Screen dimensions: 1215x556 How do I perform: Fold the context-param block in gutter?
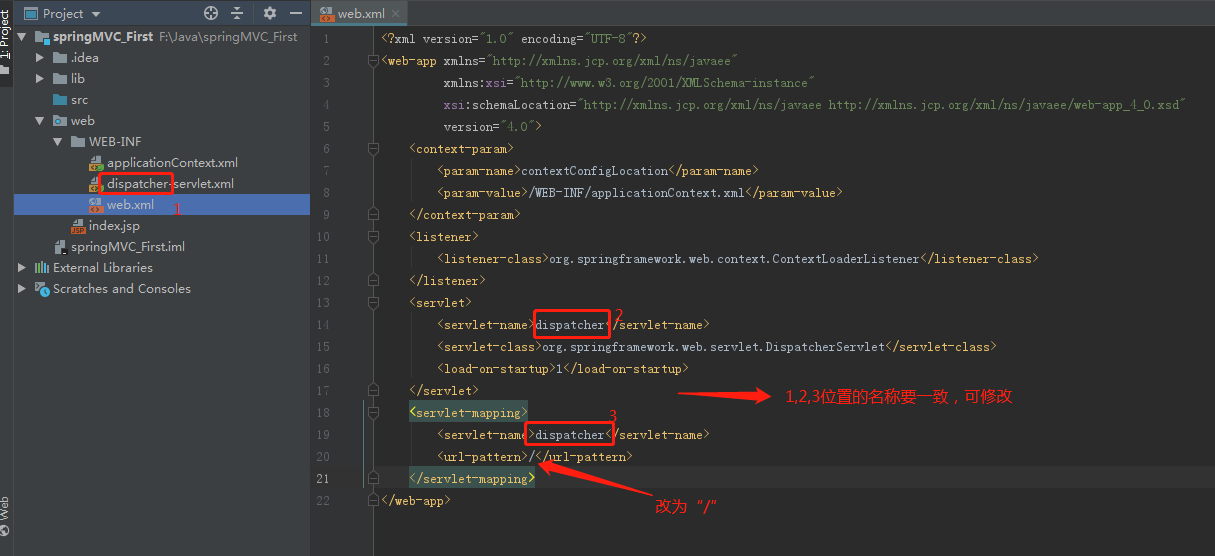point(373,149)
